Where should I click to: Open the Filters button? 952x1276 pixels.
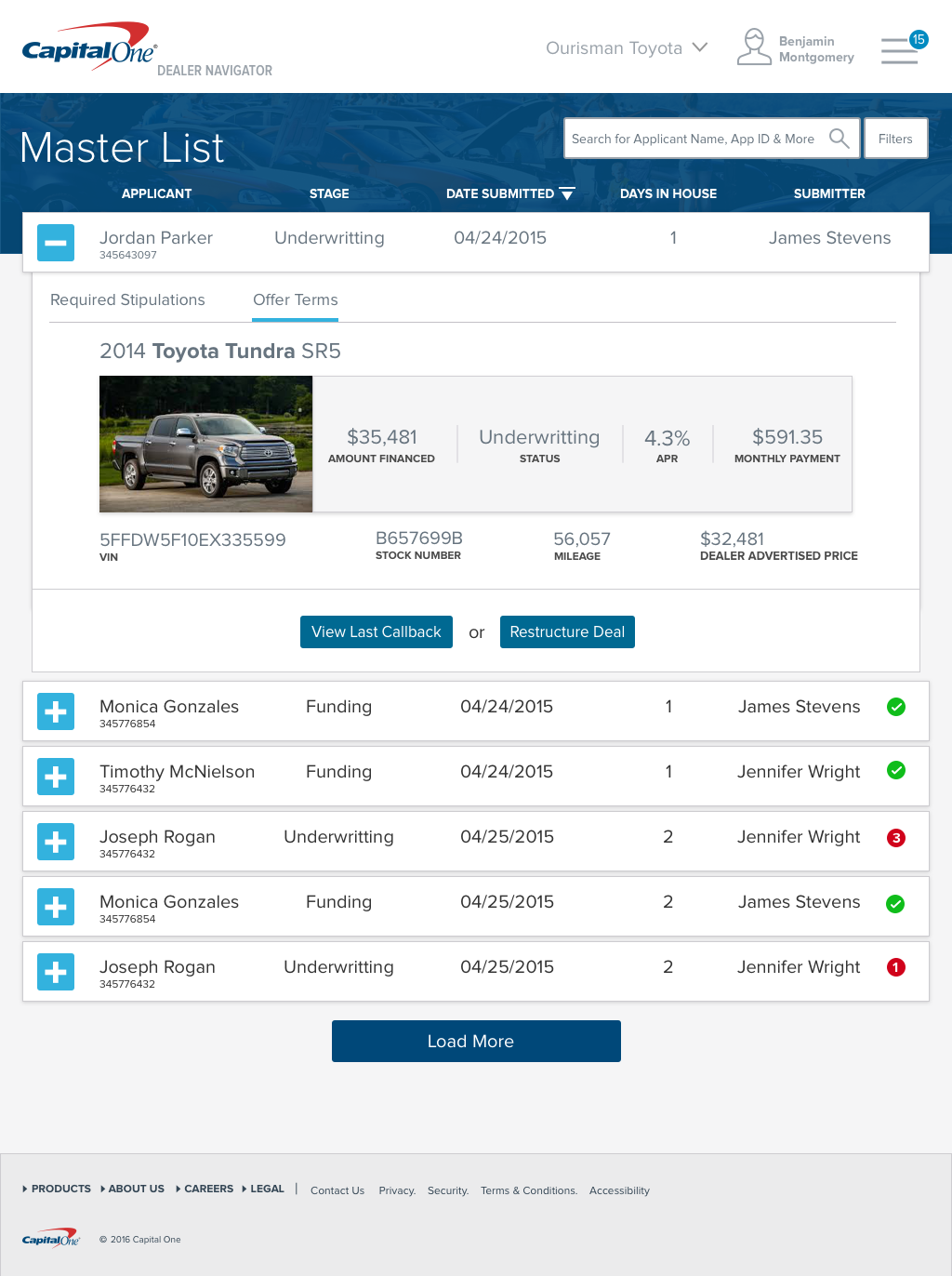[x=895, y=139]
